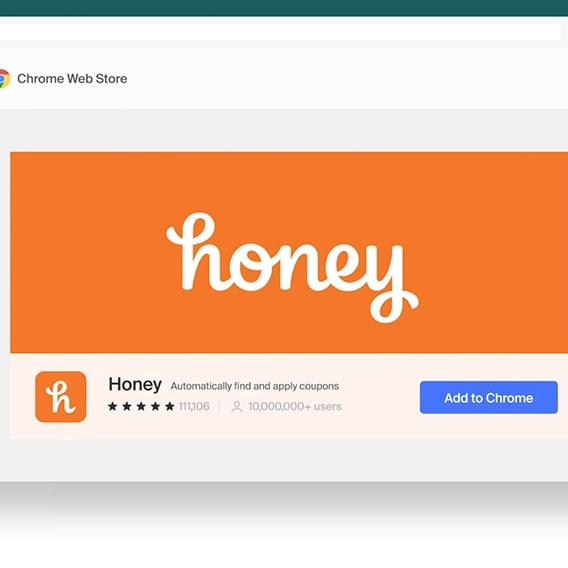Select the 'Automatically find and apply coupons' description
This screenshot has height=568, width=568.
pos(255,386)
